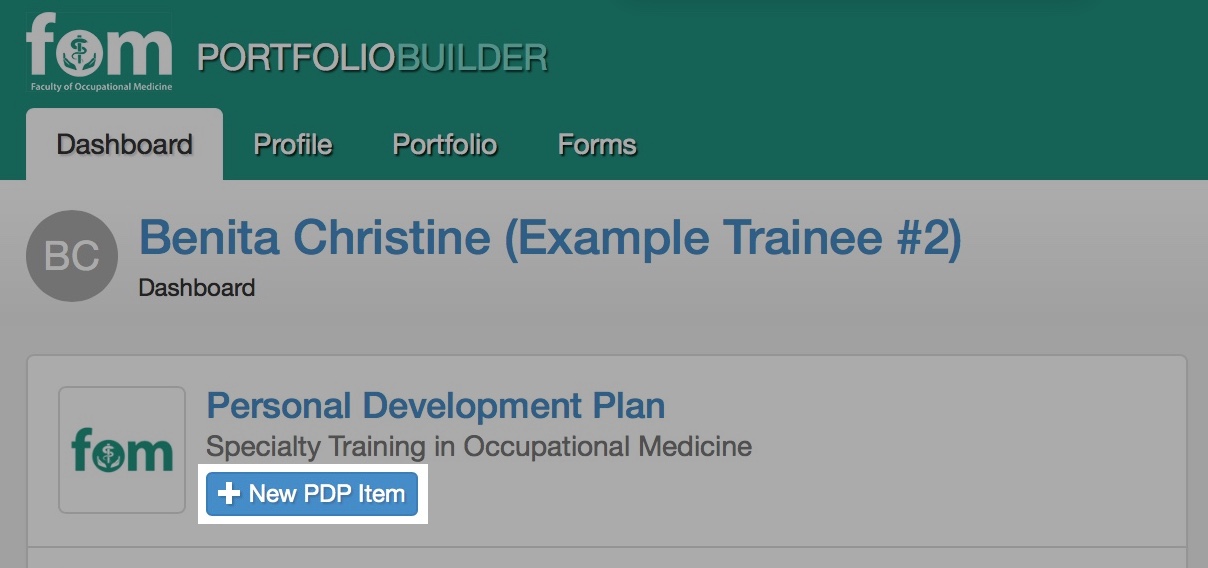Go to the Portfolio tab
The width and height of the screenshot is (1208, 568).
click(445, 144)
